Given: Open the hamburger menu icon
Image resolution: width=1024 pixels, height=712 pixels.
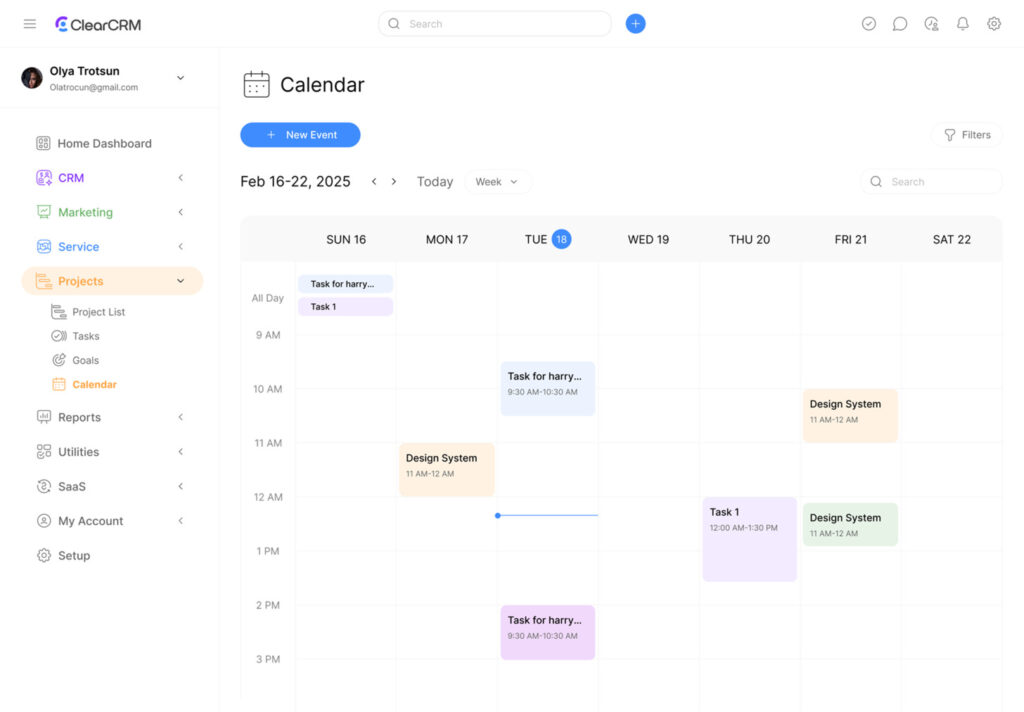Looking at the screenshot, I should [30, 24].
